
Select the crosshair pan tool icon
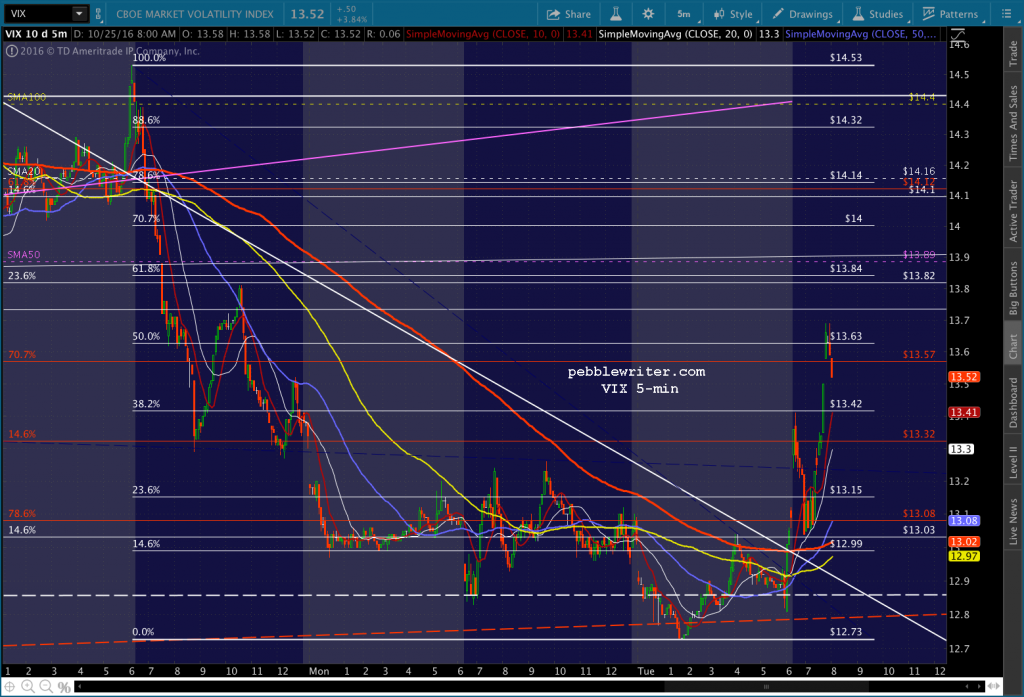point(10,687)
